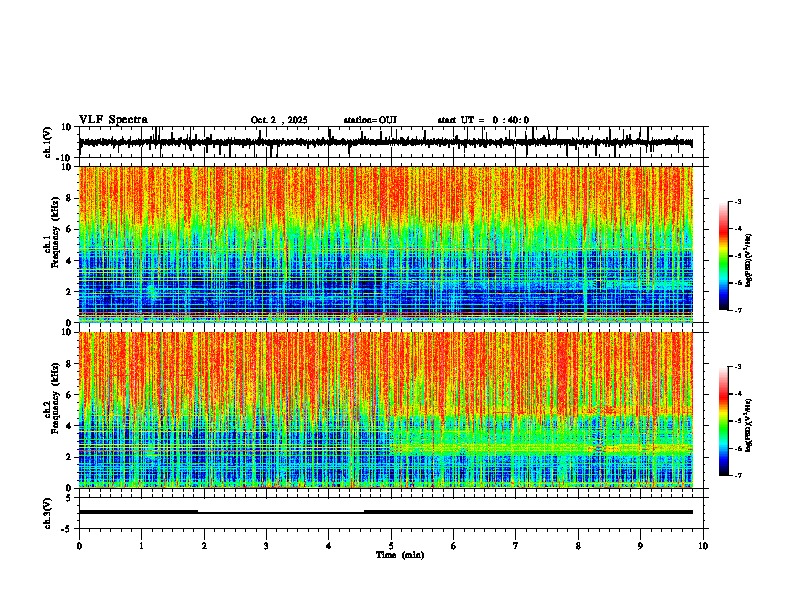Click time axis tick label "5"
Viewport: 792px width, 612px height.
pos(391,546)
